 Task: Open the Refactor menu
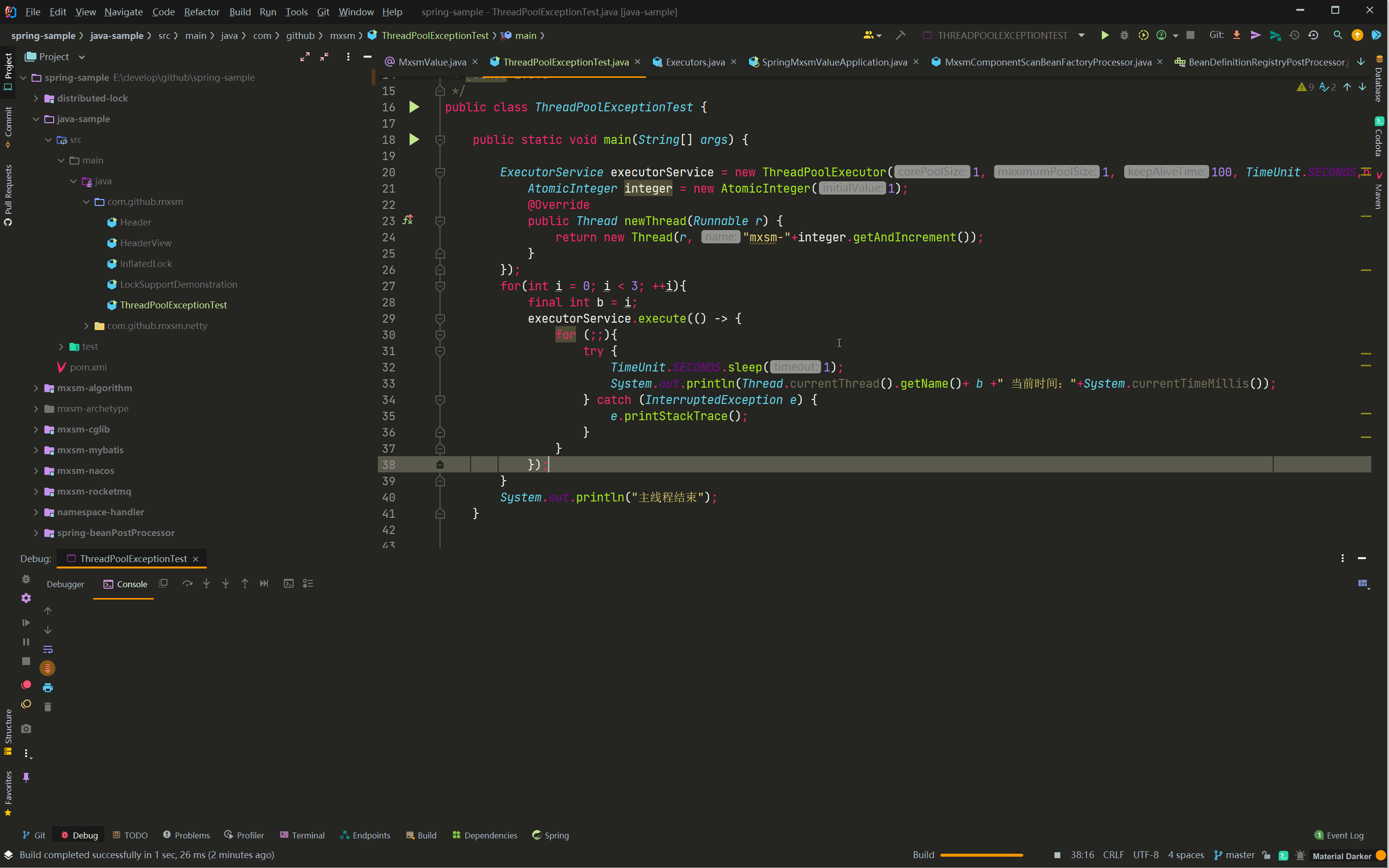click(x=202, y=11)
